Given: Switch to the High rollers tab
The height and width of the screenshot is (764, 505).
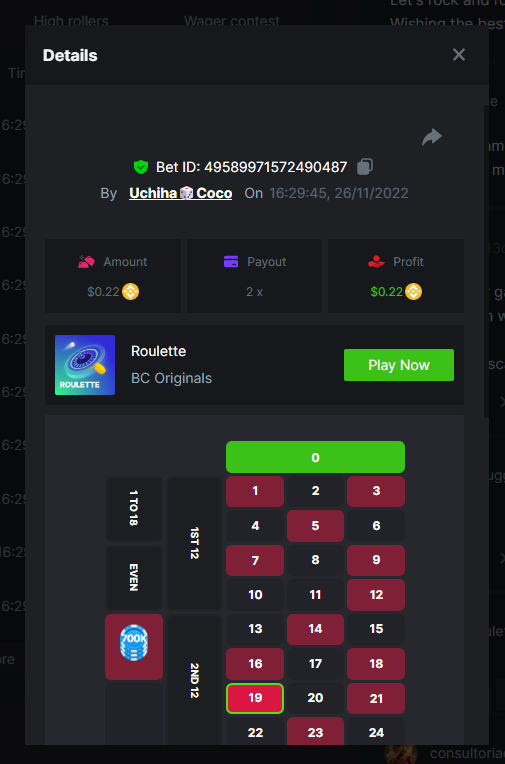Looking at the screenshot, I should click(71, 21).
